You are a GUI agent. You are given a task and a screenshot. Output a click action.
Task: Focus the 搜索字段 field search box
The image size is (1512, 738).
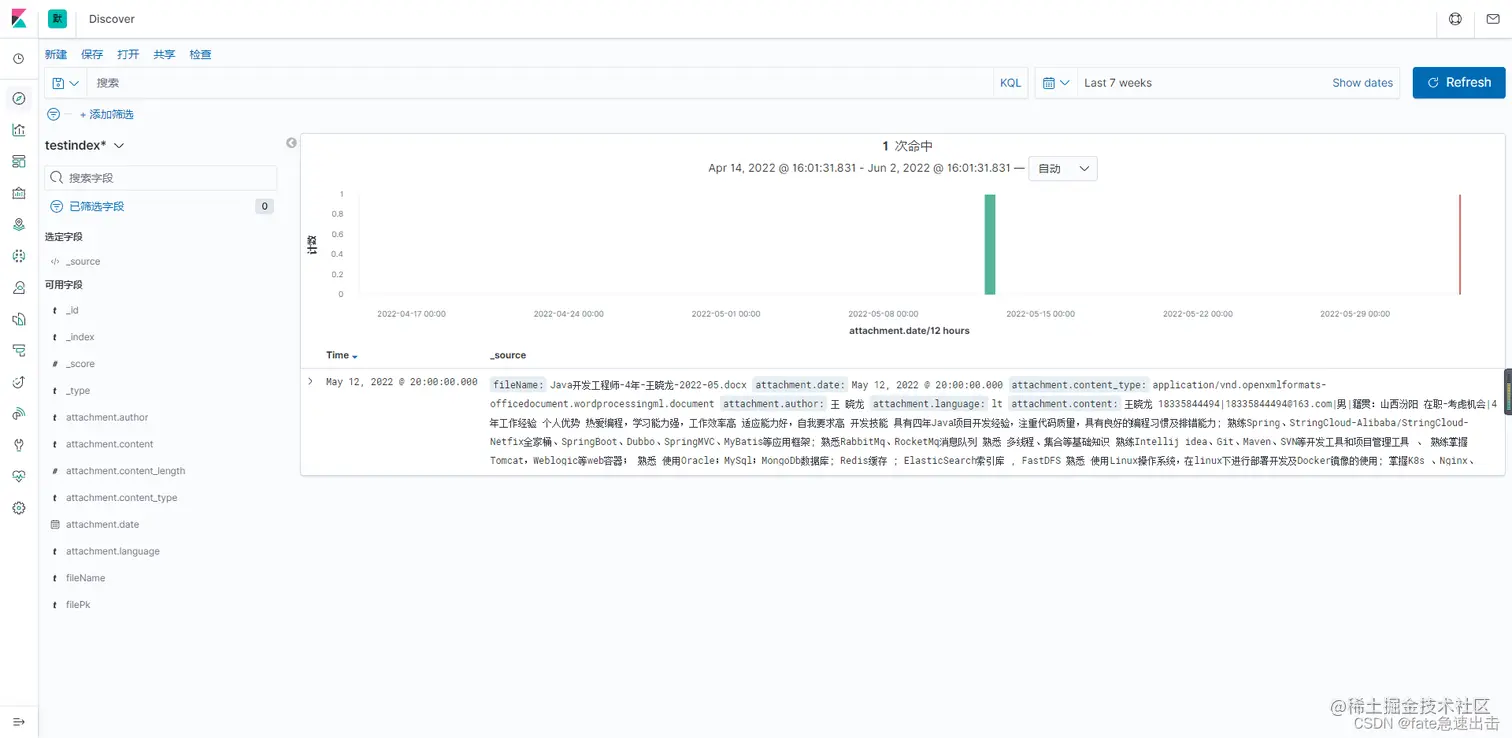click(161, 177)
